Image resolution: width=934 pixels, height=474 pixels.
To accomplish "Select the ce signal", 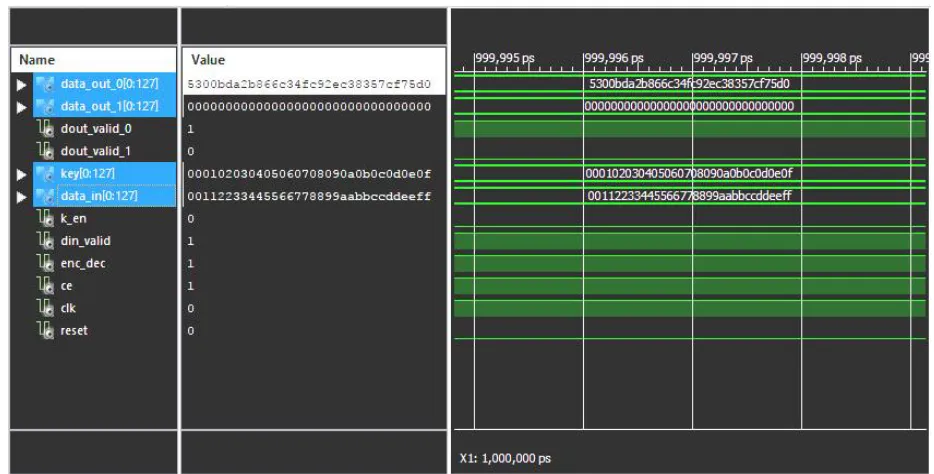I will (66, 286).
